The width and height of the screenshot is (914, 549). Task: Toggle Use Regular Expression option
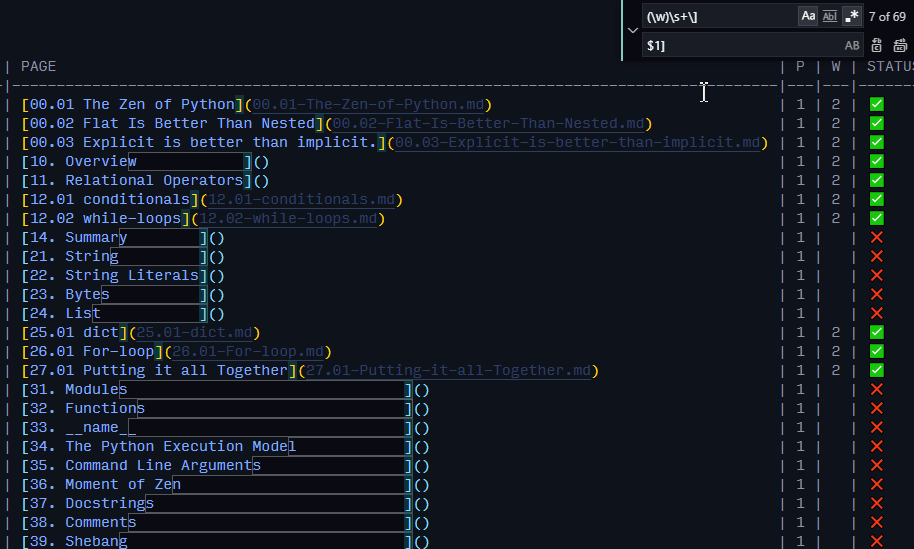[852, 16]
